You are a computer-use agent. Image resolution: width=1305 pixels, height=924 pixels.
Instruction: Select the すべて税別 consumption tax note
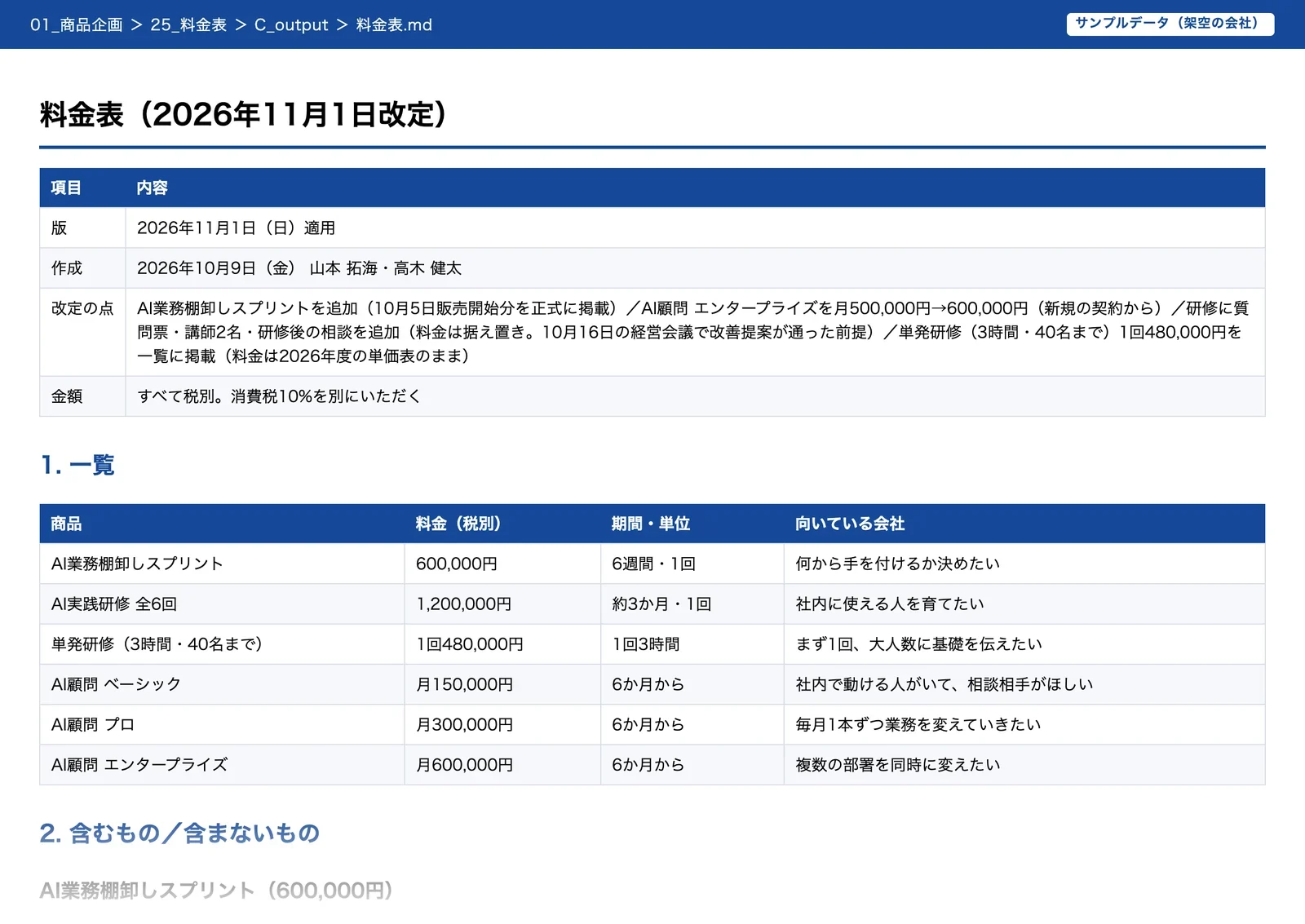click(x=695, y=396)
